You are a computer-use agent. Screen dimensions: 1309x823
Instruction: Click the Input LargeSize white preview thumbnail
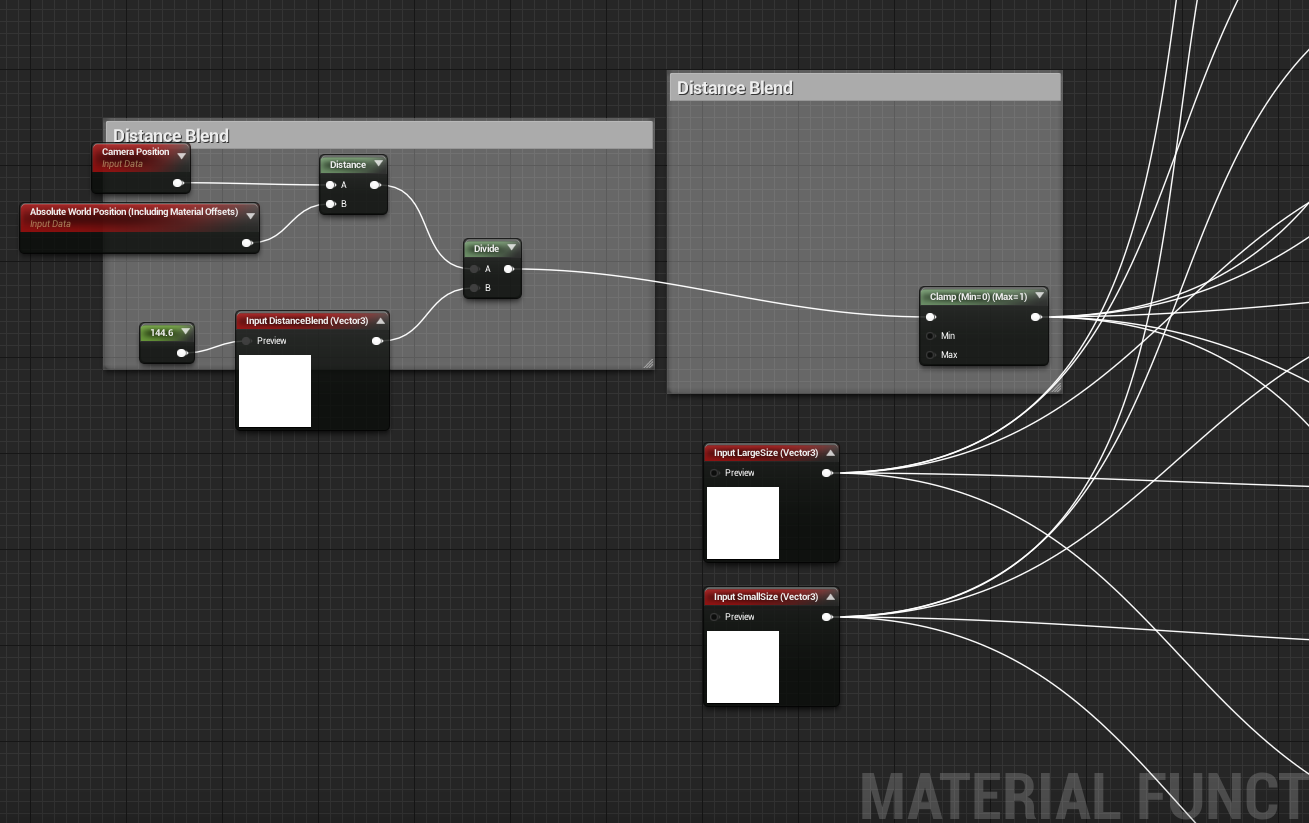click(x=743, y=523)
